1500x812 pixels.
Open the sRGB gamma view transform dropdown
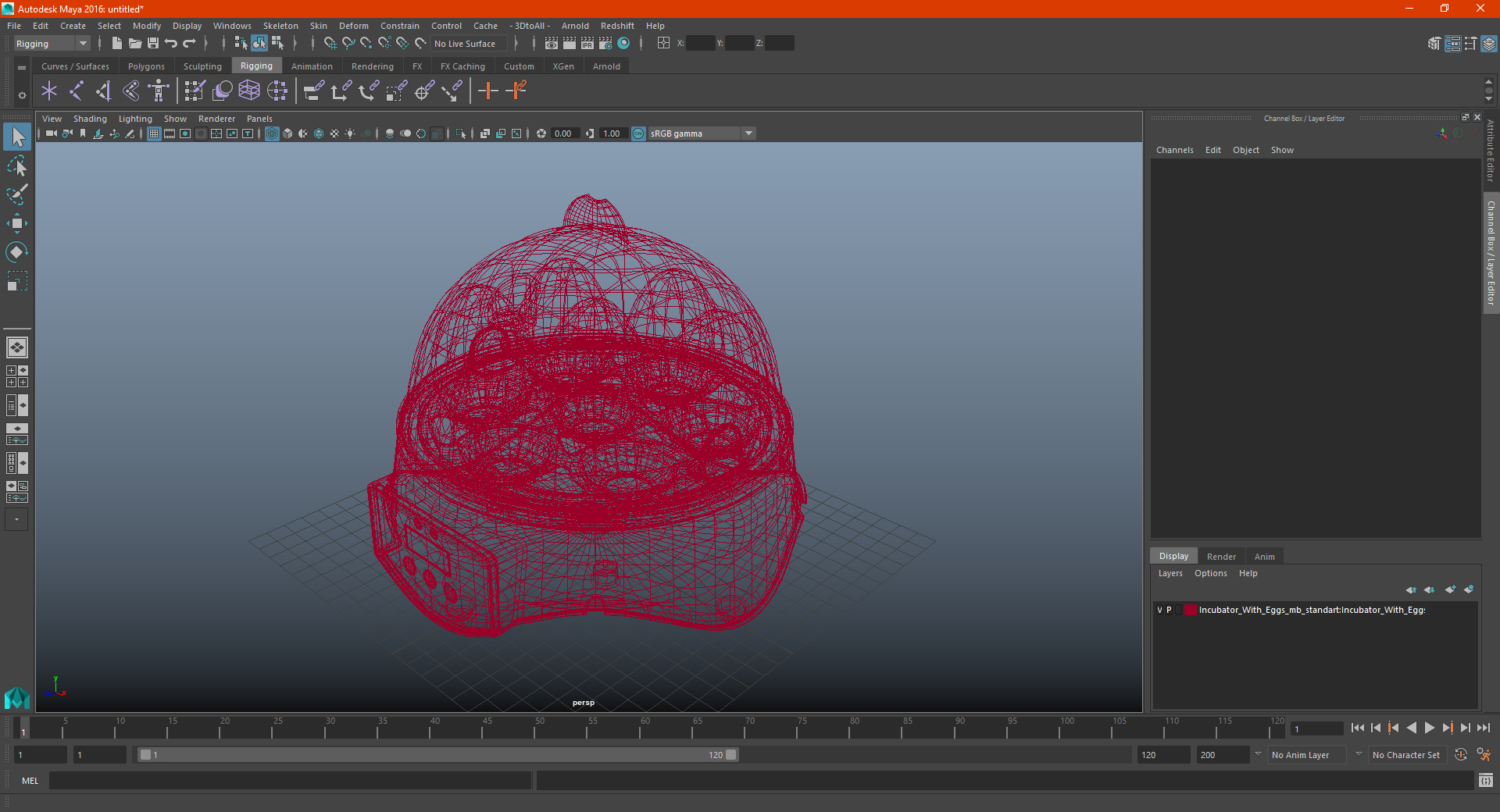pyautogui.click(x=702, y=134)
